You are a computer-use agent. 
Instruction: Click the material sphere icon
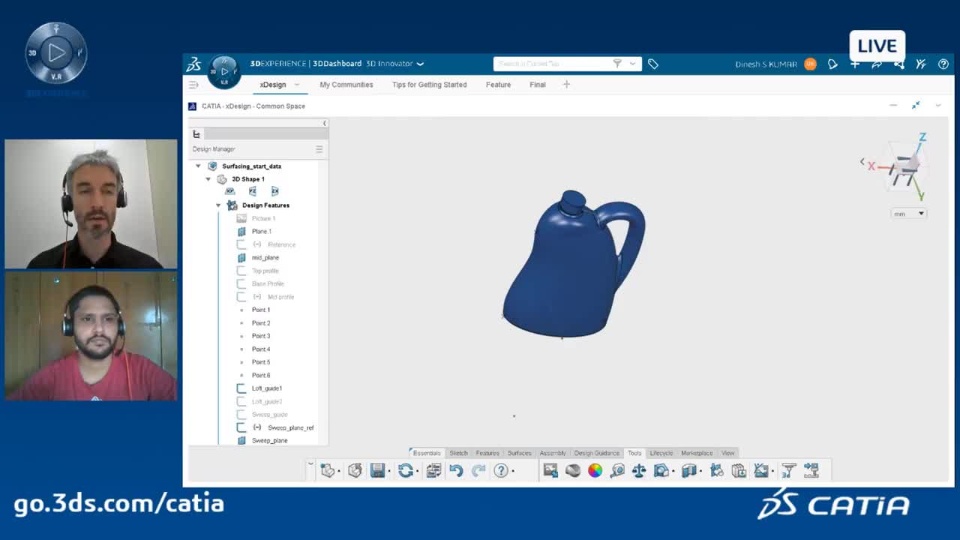click(x=572, y=470)
